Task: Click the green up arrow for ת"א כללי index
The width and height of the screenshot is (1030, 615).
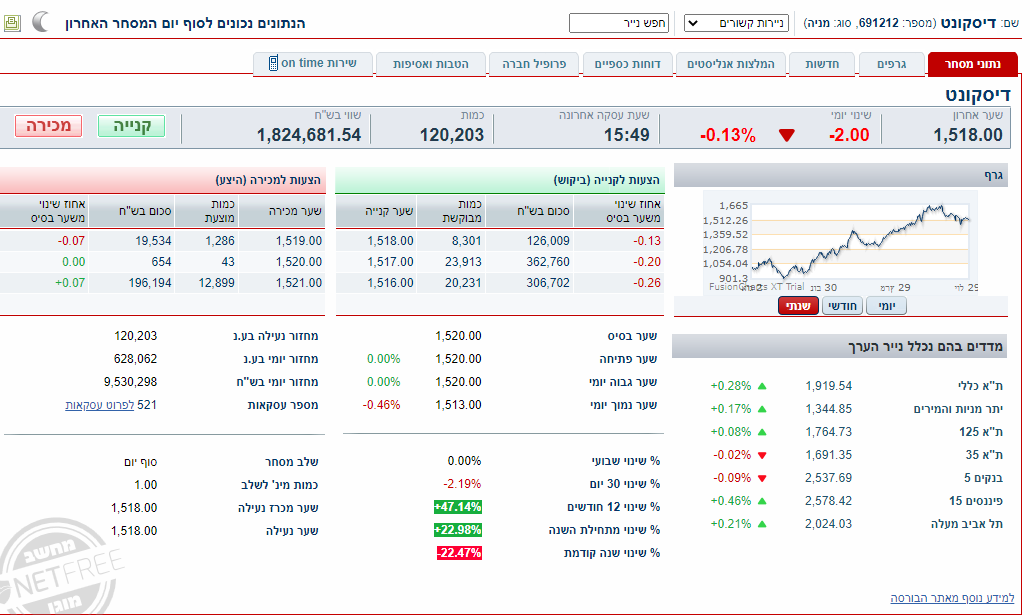Action: coord(762,386)
